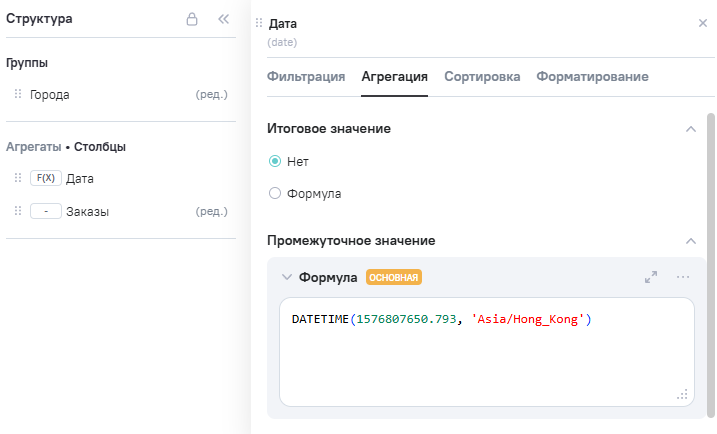Collapse the Структура panel with double chevron
The height and width of the screenshot is (434, 717).
click(x=223, y=19)
